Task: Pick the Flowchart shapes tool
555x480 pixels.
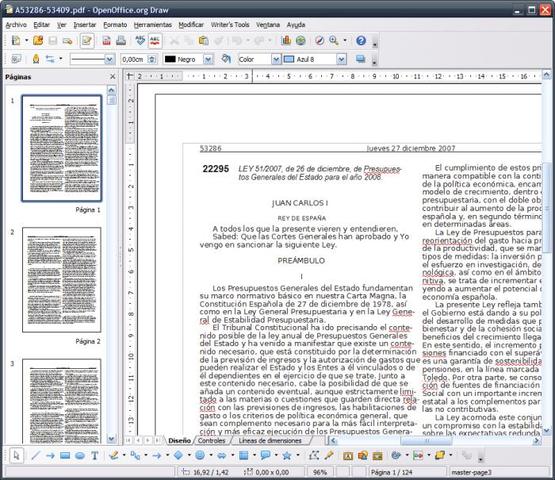Action: coord(243,456)
